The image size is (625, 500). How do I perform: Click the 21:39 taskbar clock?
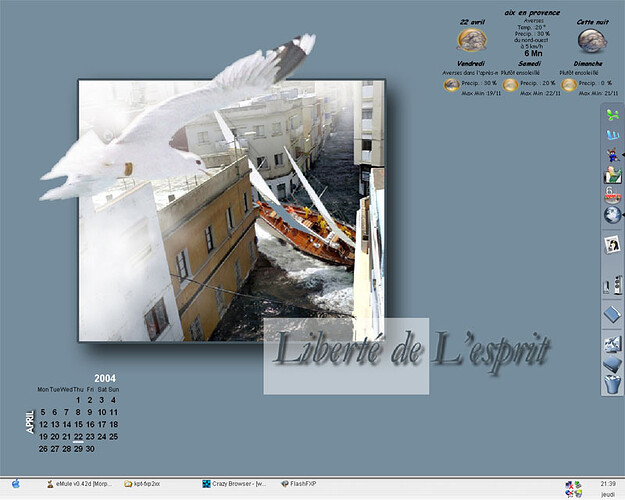coord(608,483)
